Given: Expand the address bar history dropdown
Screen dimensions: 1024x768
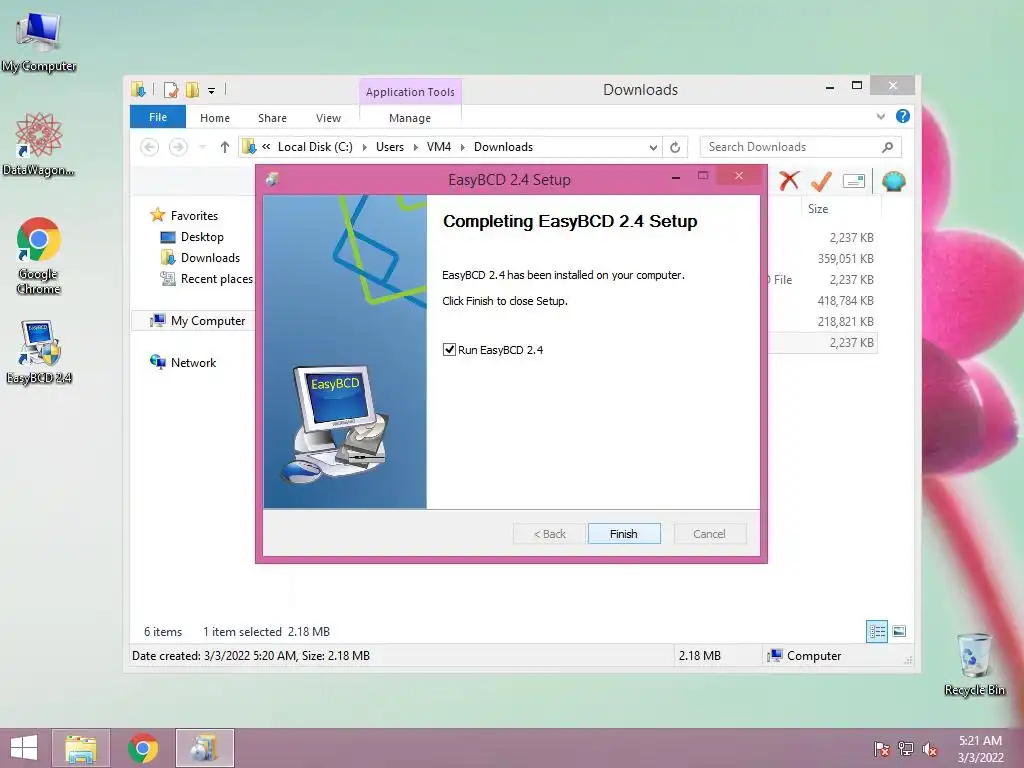Looking at the screenshot, I should [652, 148].
